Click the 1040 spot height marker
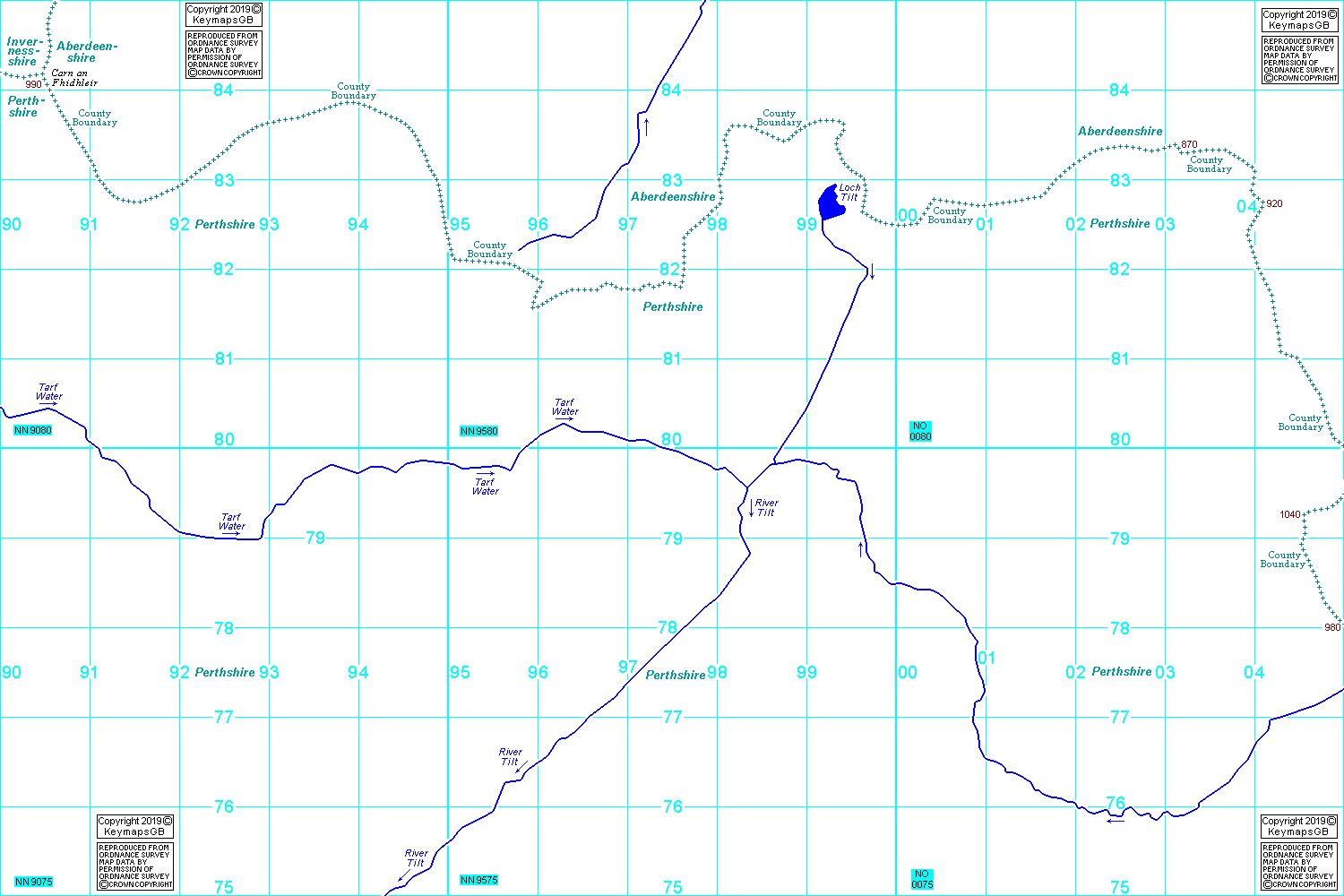The height and width of the screenshot is (896, 1344). [x=1290, y=514]
